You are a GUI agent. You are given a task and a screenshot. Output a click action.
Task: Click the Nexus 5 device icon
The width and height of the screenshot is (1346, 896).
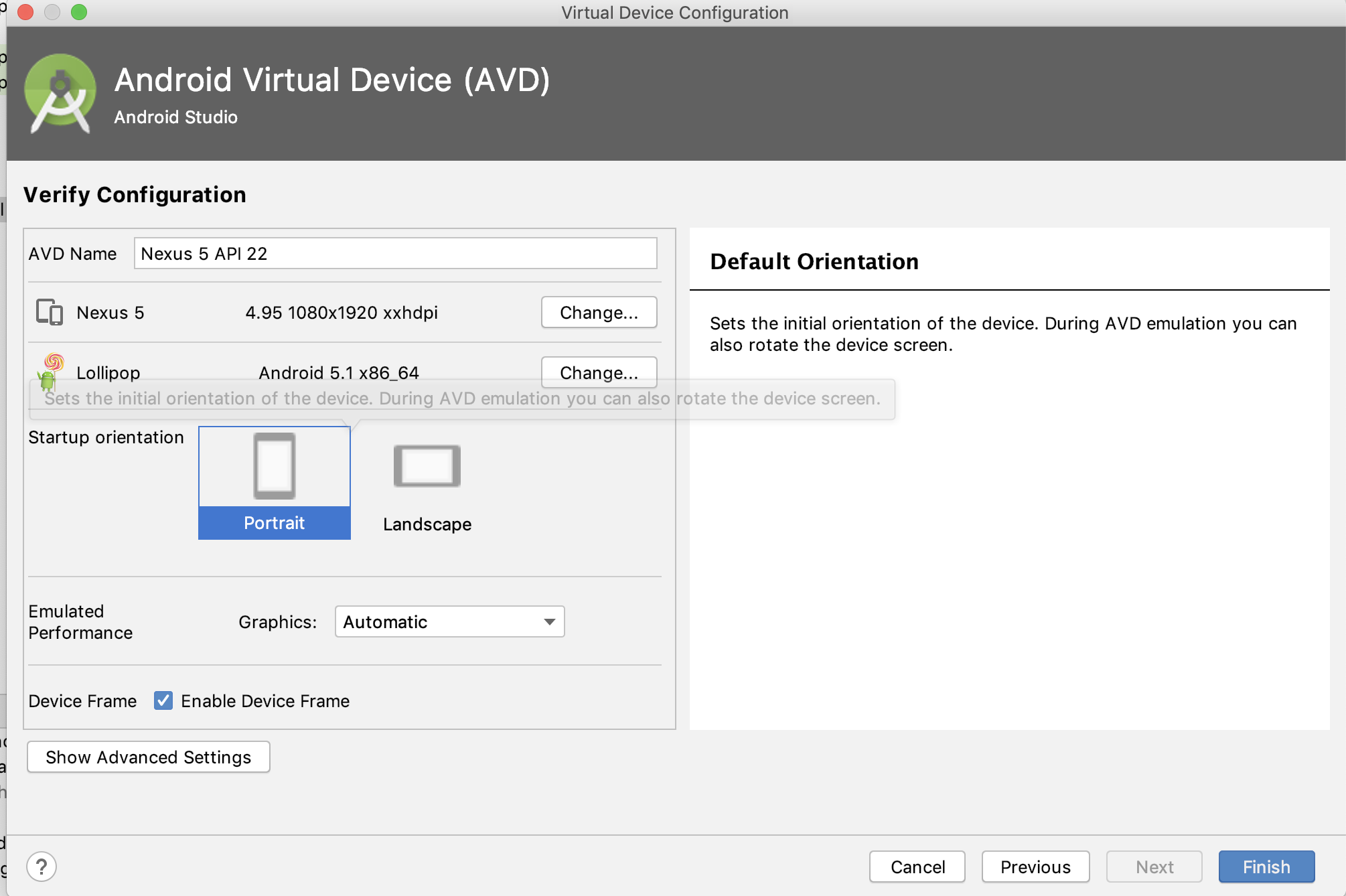tap(49, 312)
